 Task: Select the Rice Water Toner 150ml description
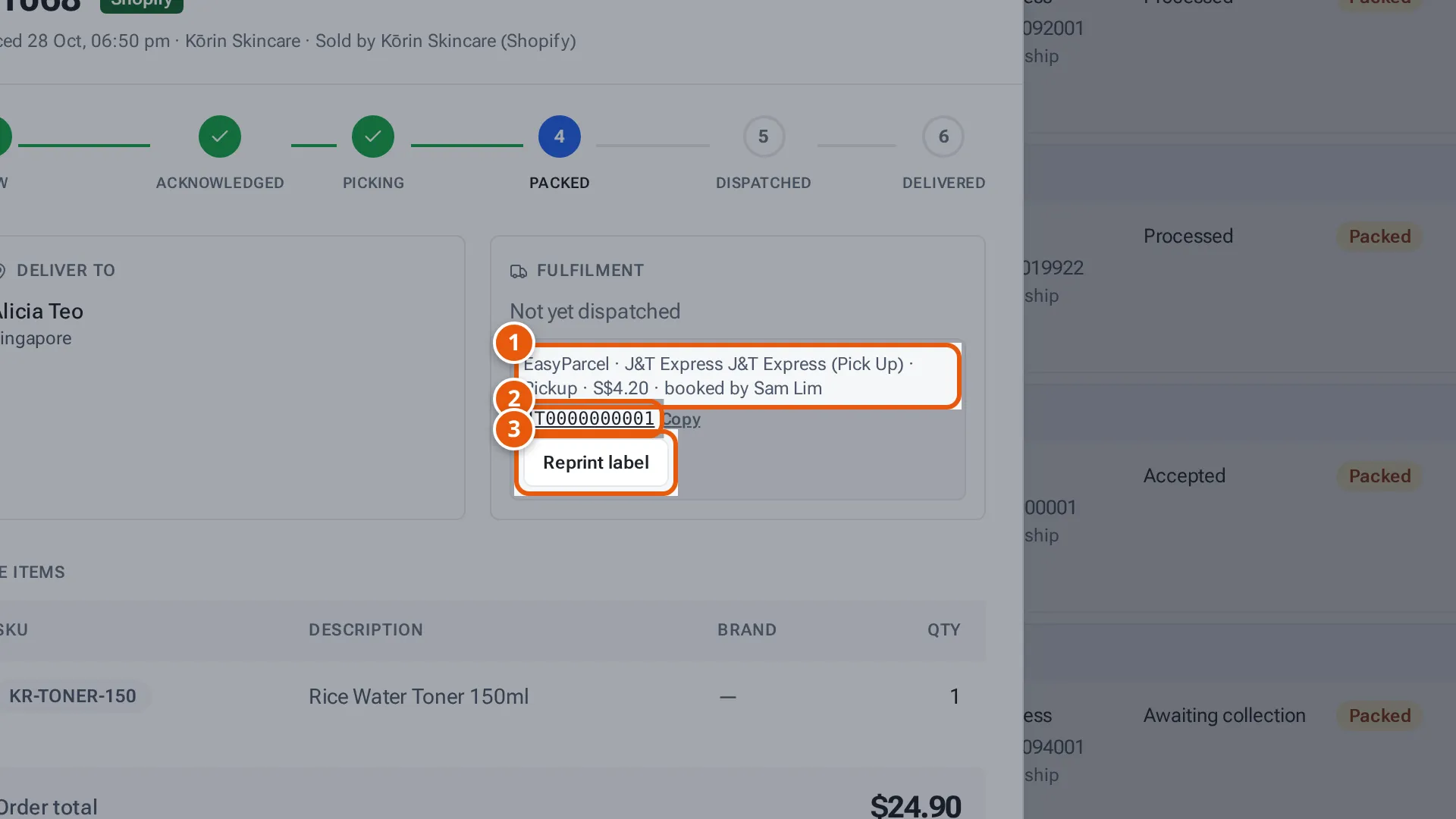tap(419, 696)
